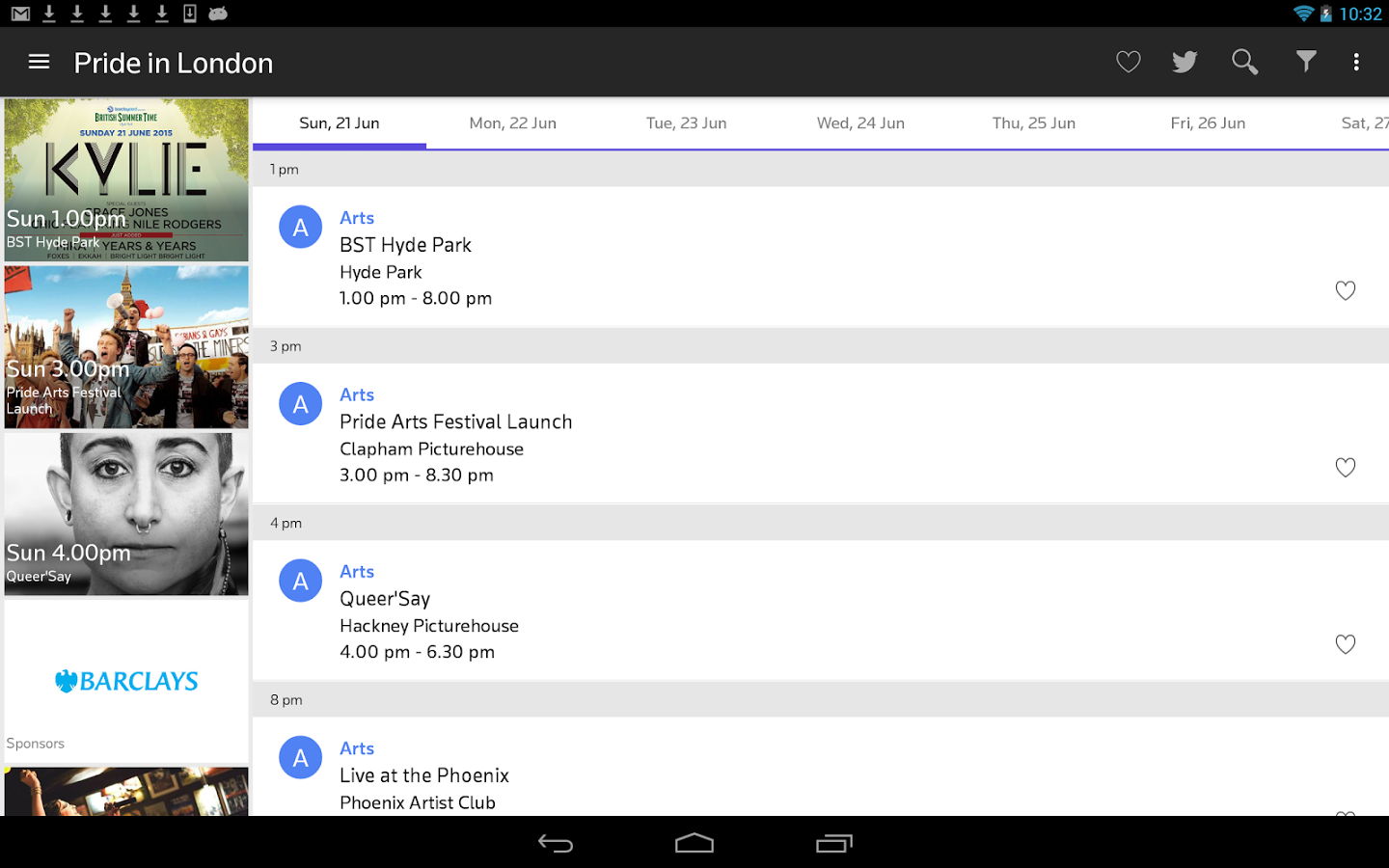Select the Sun, 21 Jun tab
Screen dimensions: 1389x868
(x=340, y=123)
